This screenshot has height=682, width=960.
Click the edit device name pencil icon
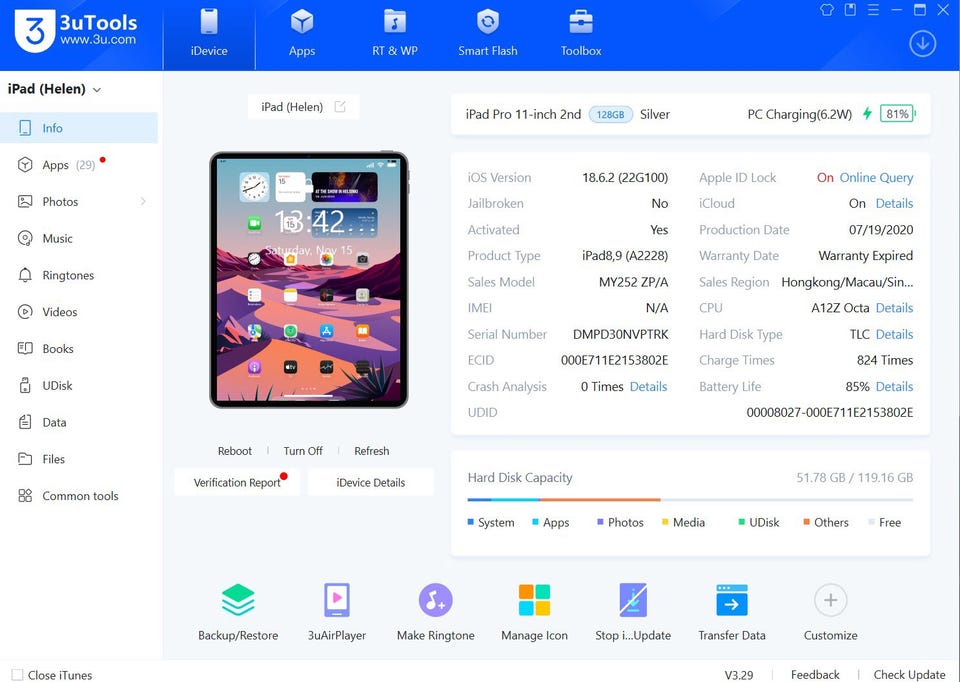tap(340, 107)
